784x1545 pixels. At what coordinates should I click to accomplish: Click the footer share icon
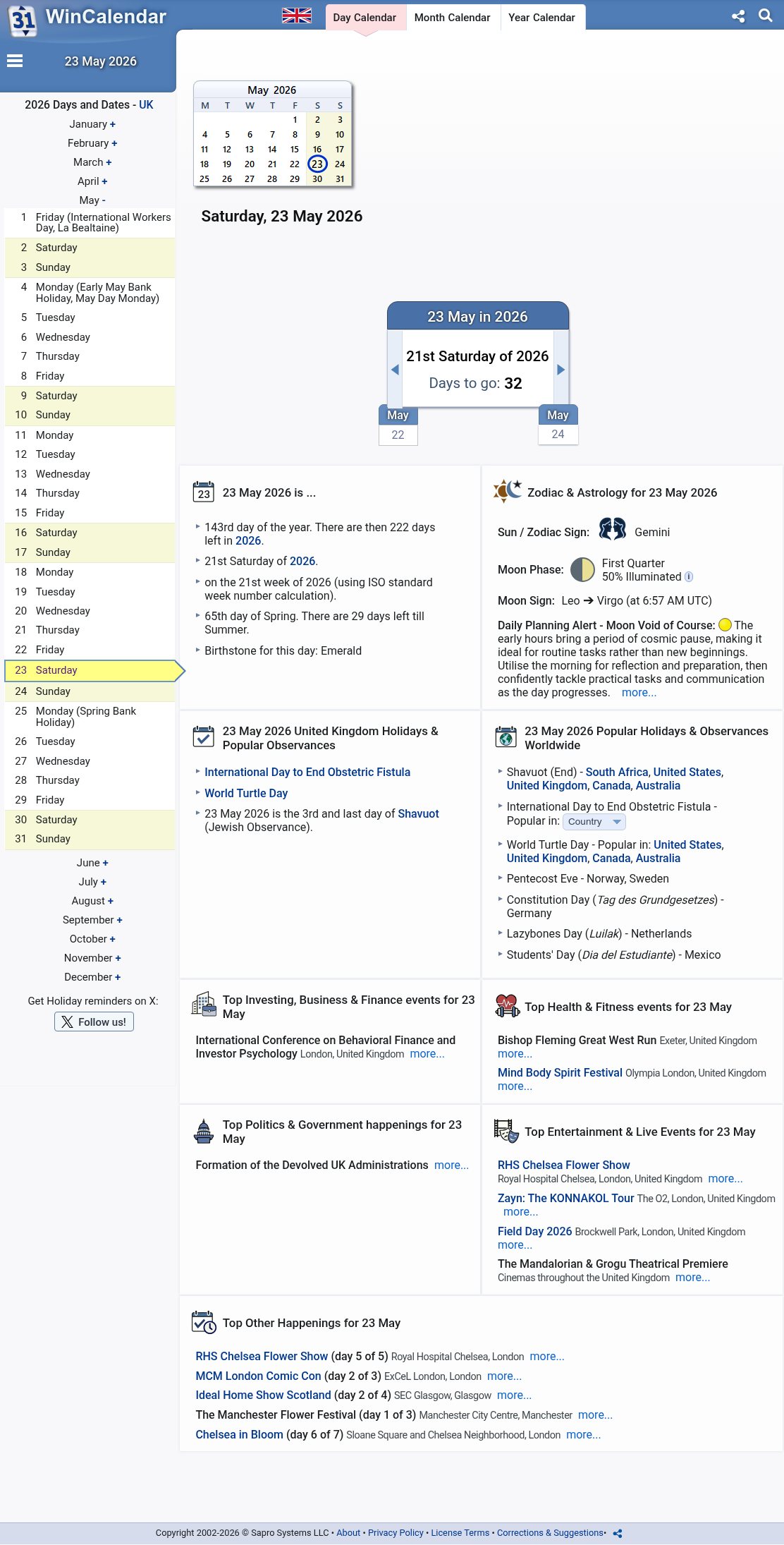pyautogui.click(x=618, y=1533)
